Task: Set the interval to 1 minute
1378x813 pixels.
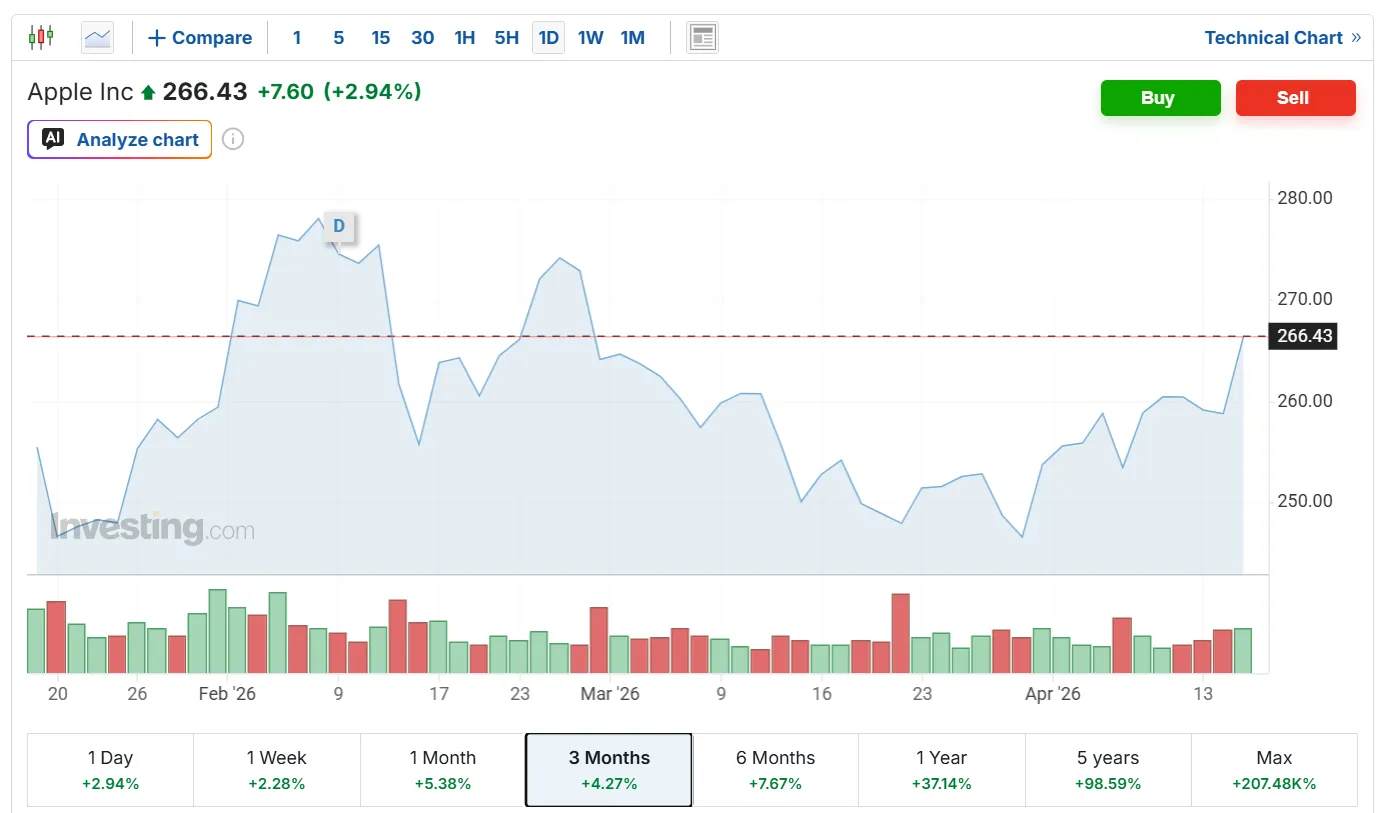Action: point(297,38)
